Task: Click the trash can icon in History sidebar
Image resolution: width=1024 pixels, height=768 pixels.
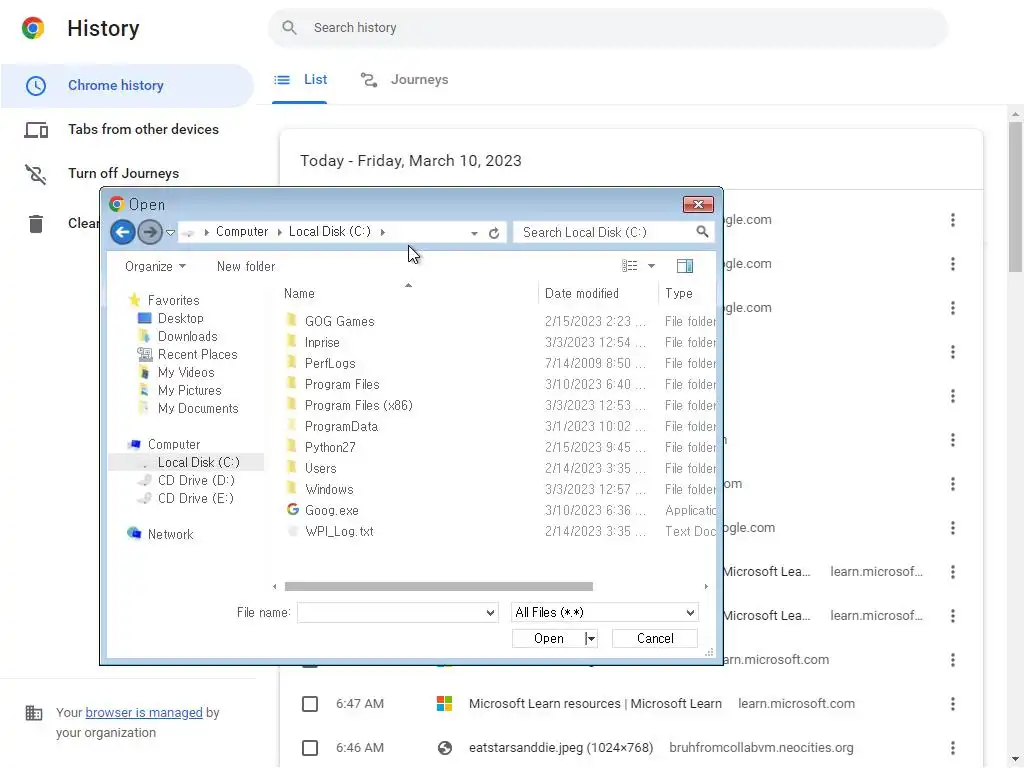Action: click(36, 223)
